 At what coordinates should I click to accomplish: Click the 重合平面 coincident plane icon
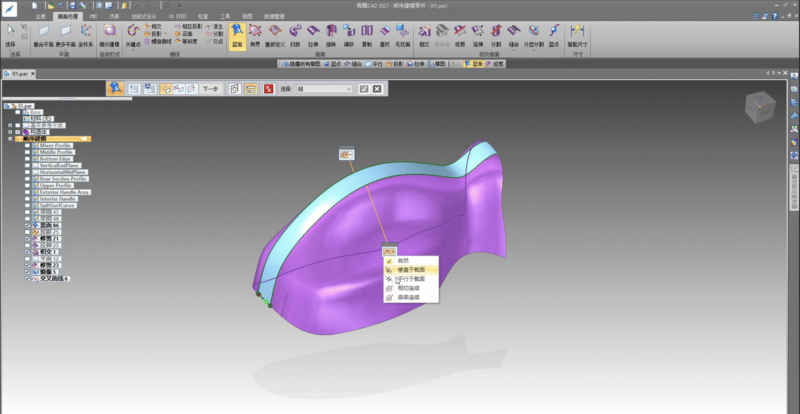click(44, 35)
